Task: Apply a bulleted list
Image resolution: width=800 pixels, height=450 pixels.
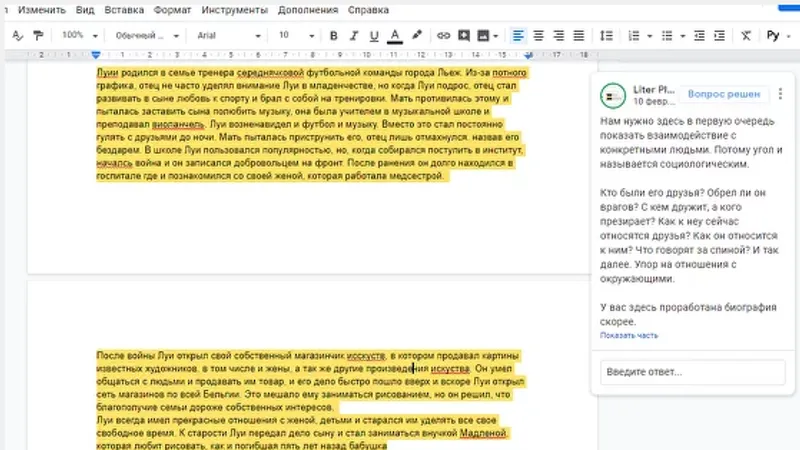Action: 667,36
